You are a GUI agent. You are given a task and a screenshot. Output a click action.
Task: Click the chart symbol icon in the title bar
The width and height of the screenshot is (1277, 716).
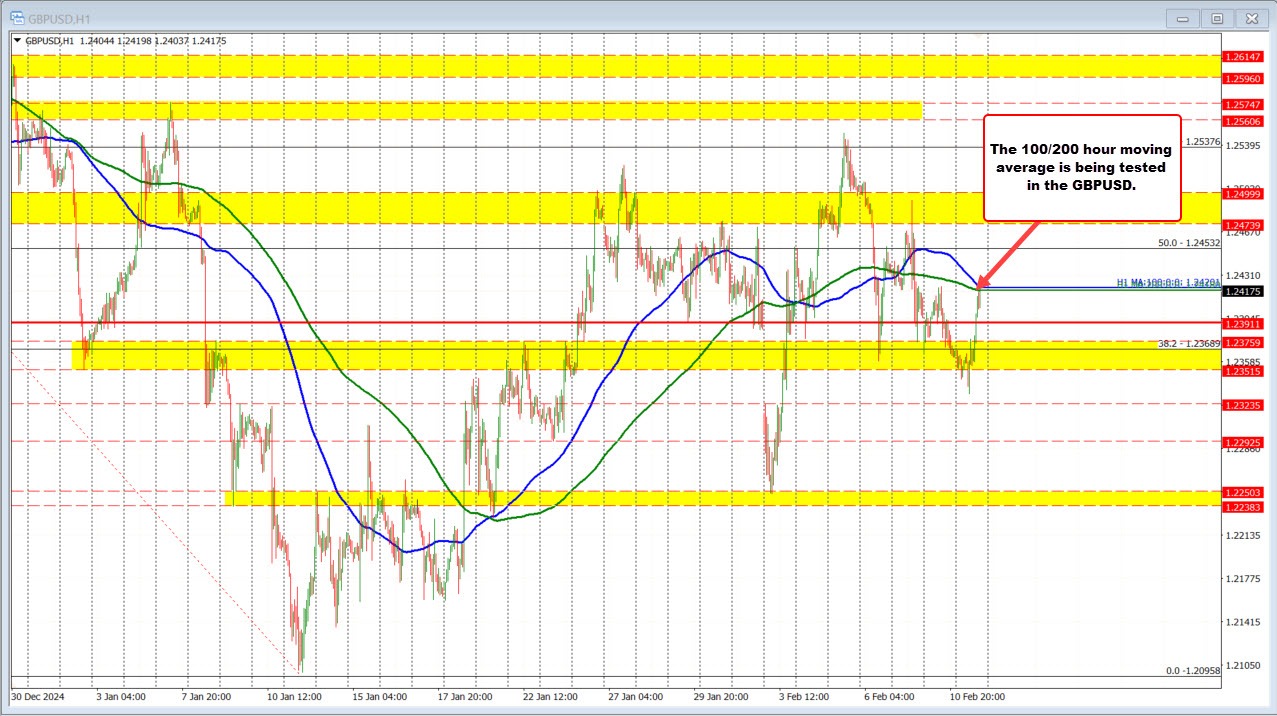[x=17, y=17]
